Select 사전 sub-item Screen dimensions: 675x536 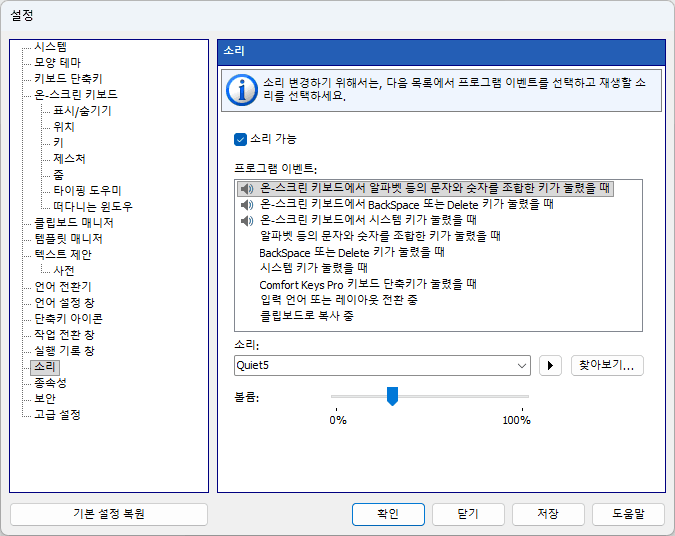64,270
